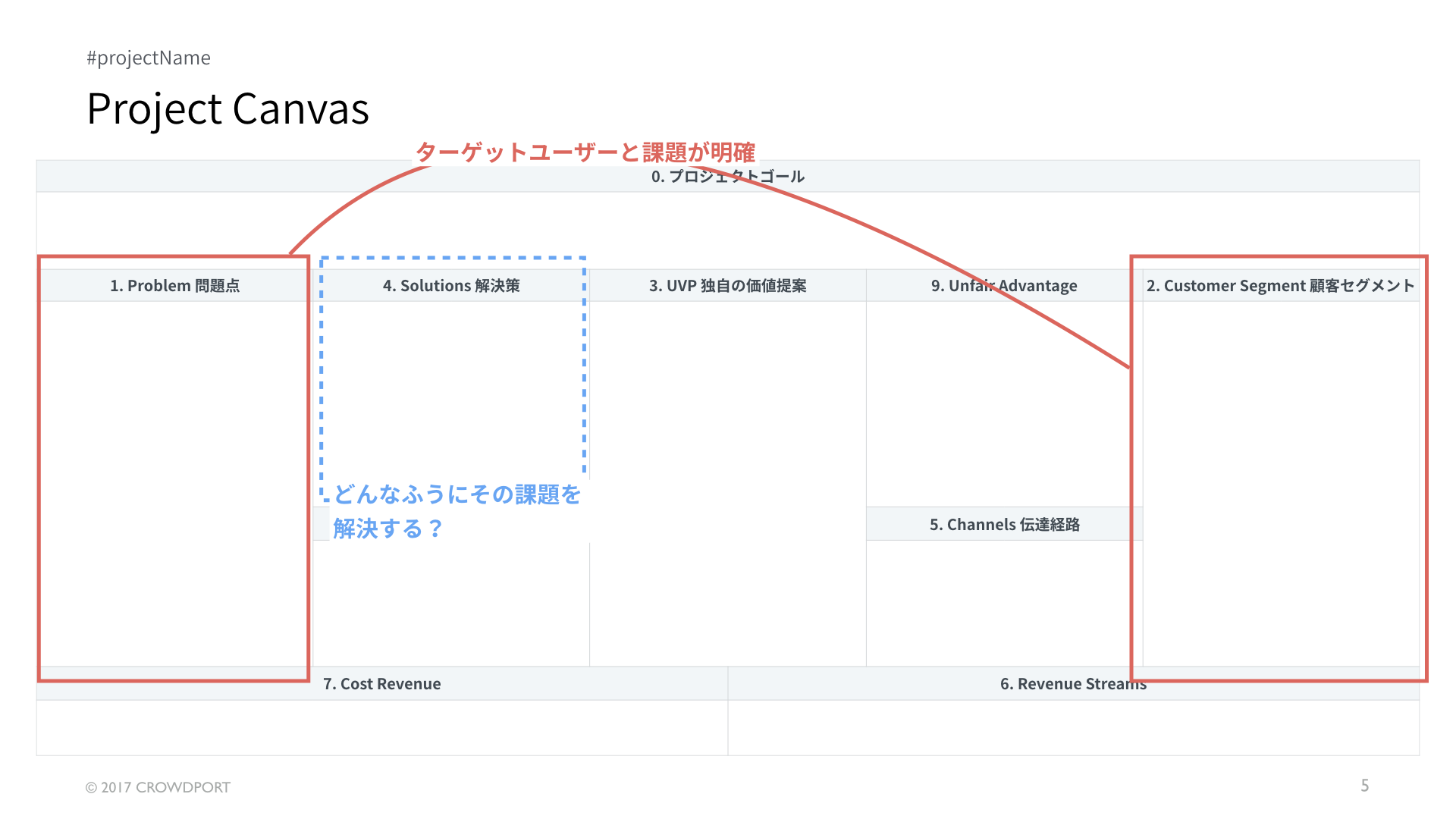The image size is (1456, 819).
Task: Click the #projectName label
Action: 149,58
